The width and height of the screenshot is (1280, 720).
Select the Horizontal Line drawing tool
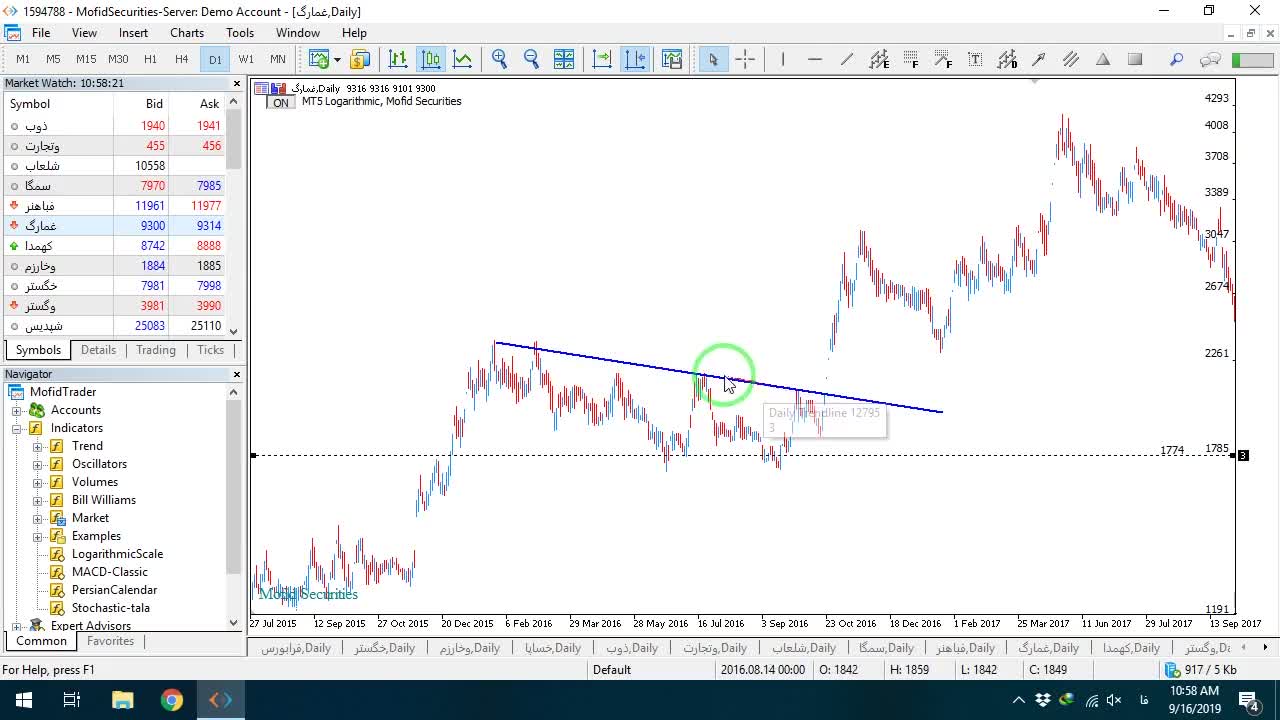pyautogui.click(x=815, y=59)
